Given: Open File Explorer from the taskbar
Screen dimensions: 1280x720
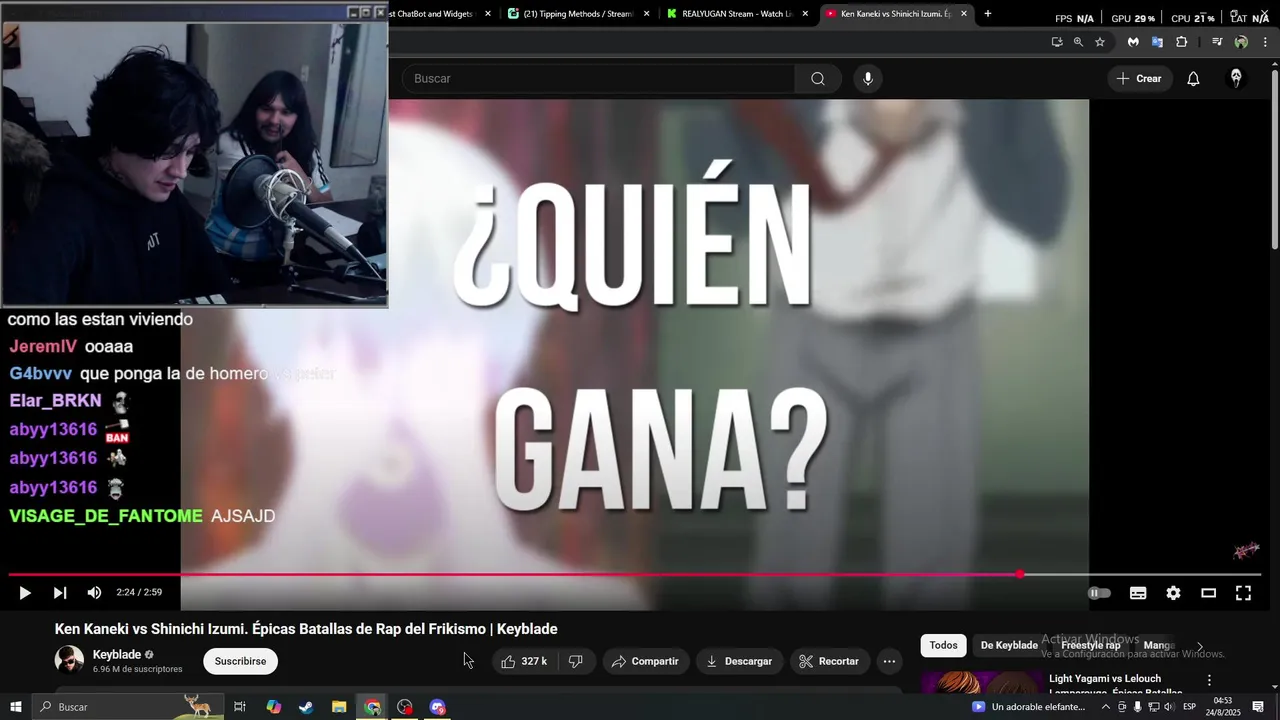Looking at the screenshot, I should pyautogui.click(x=339, y=707).
